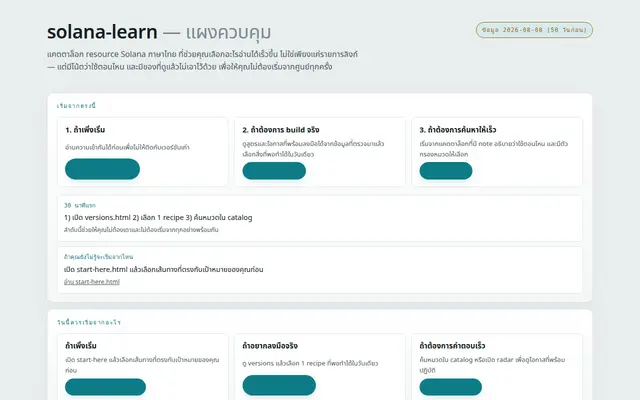
Task: Click the "solana-learn" page title
Action: pos(102,32)
